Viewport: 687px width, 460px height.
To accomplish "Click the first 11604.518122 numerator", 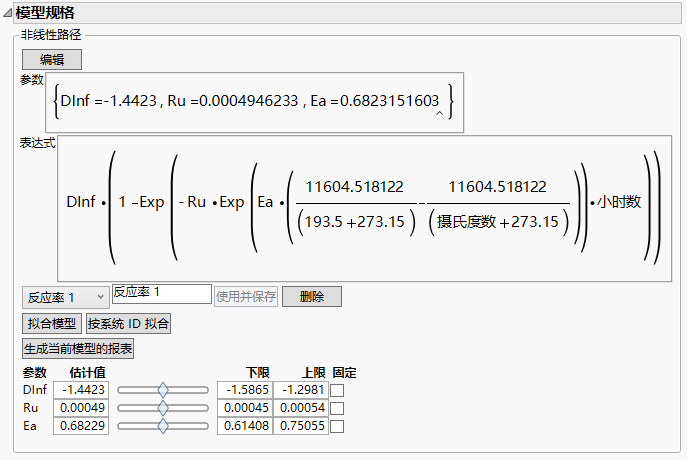I will [354, 187].
